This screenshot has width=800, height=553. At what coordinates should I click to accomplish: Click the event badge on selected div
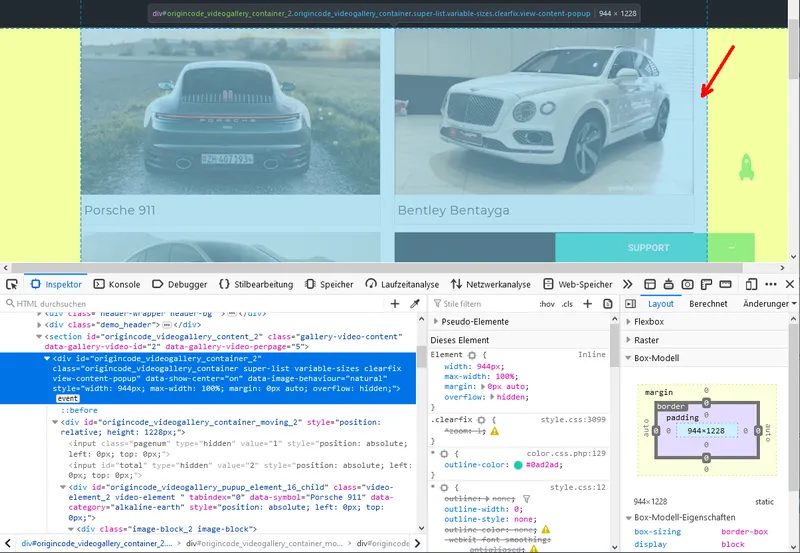(x=67, y=398)
